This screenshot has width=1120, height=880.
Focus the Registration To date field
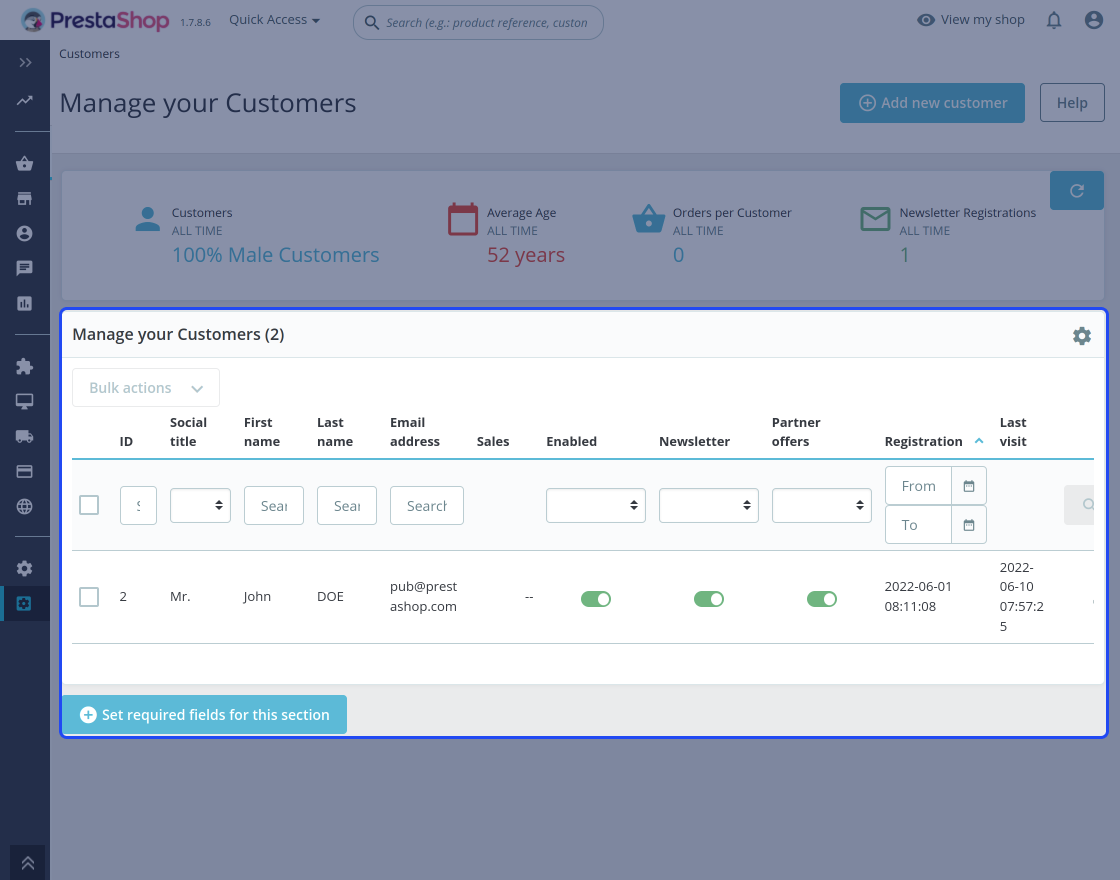coord(919,525)
